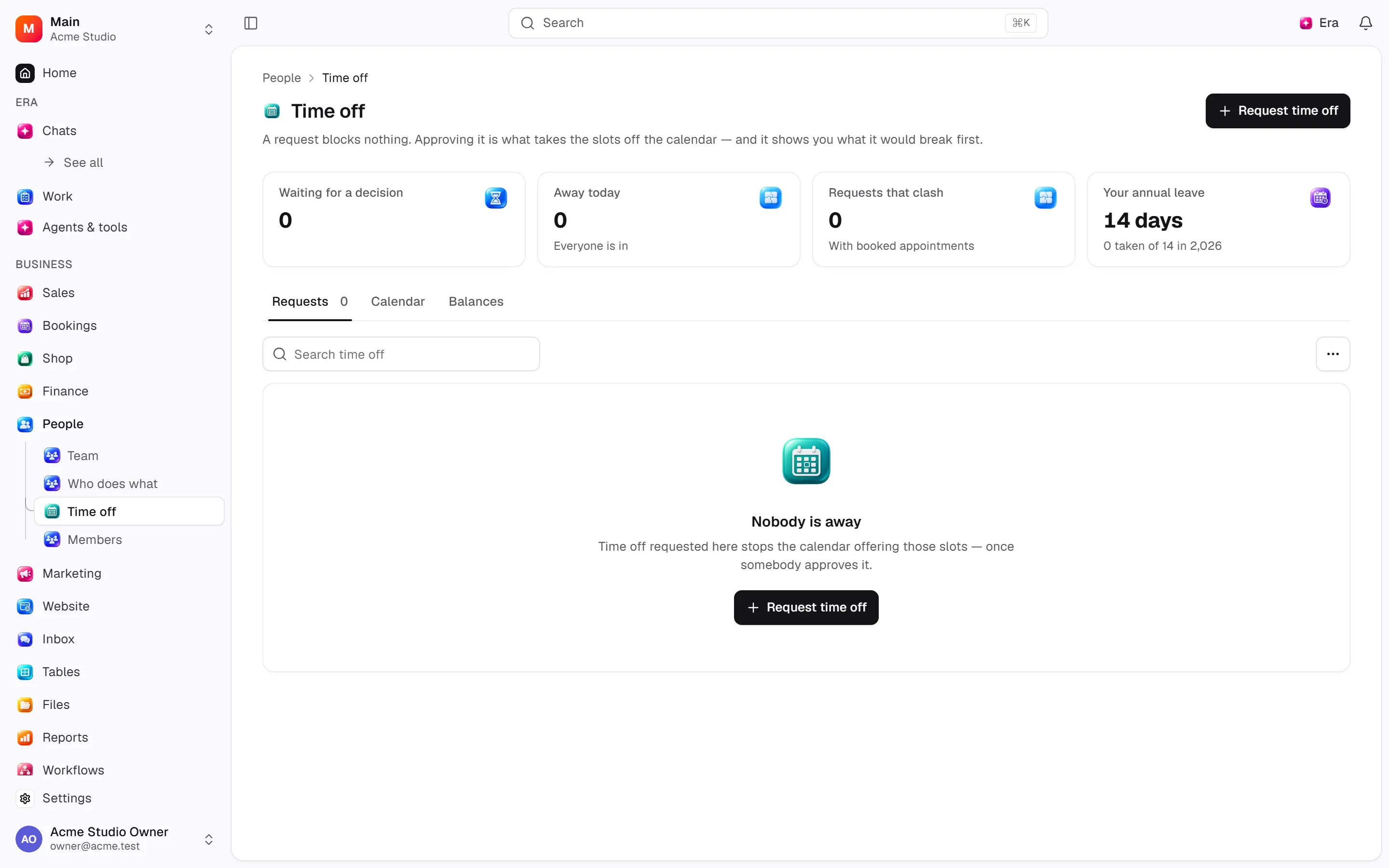
Task: Click the Requests that clash card
Action: (x=943, y=219)
